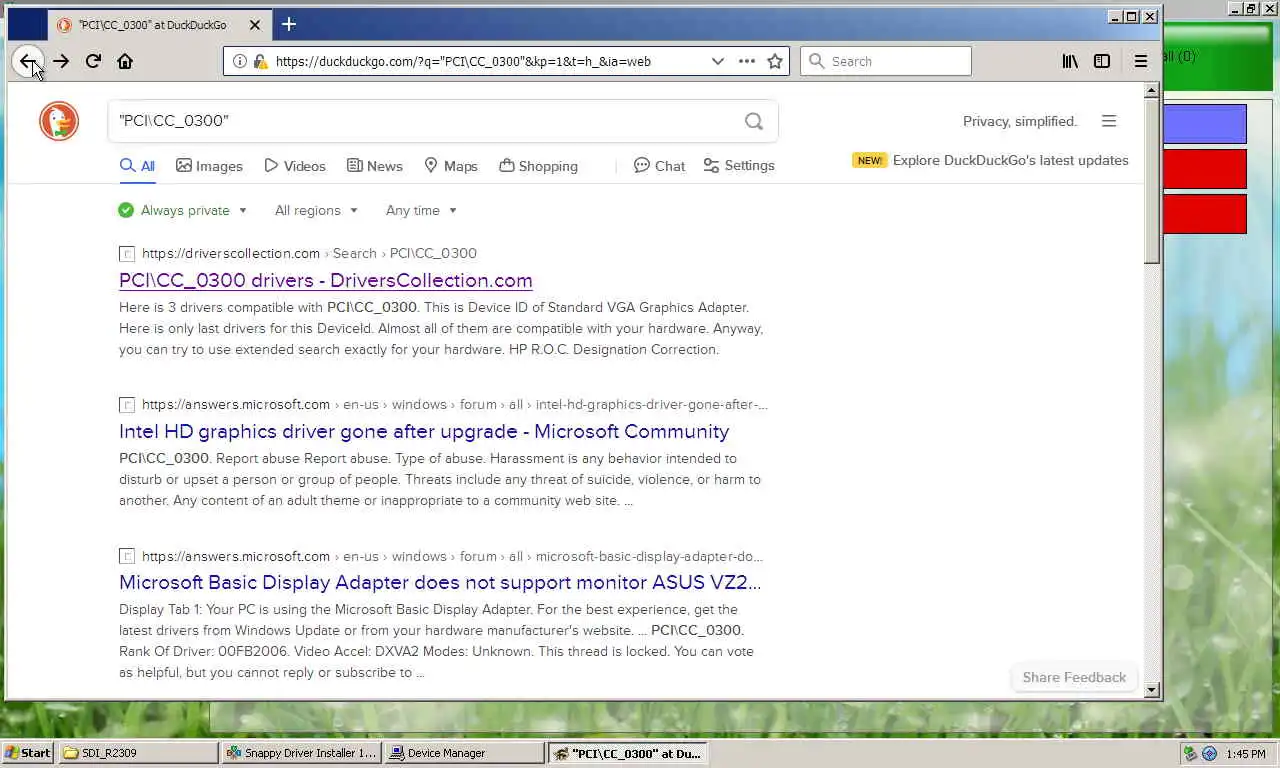This screenshot has width=1280, height=768.
Task: Click the 1:45 PM taskbar clock
Action: point(1245,753)
